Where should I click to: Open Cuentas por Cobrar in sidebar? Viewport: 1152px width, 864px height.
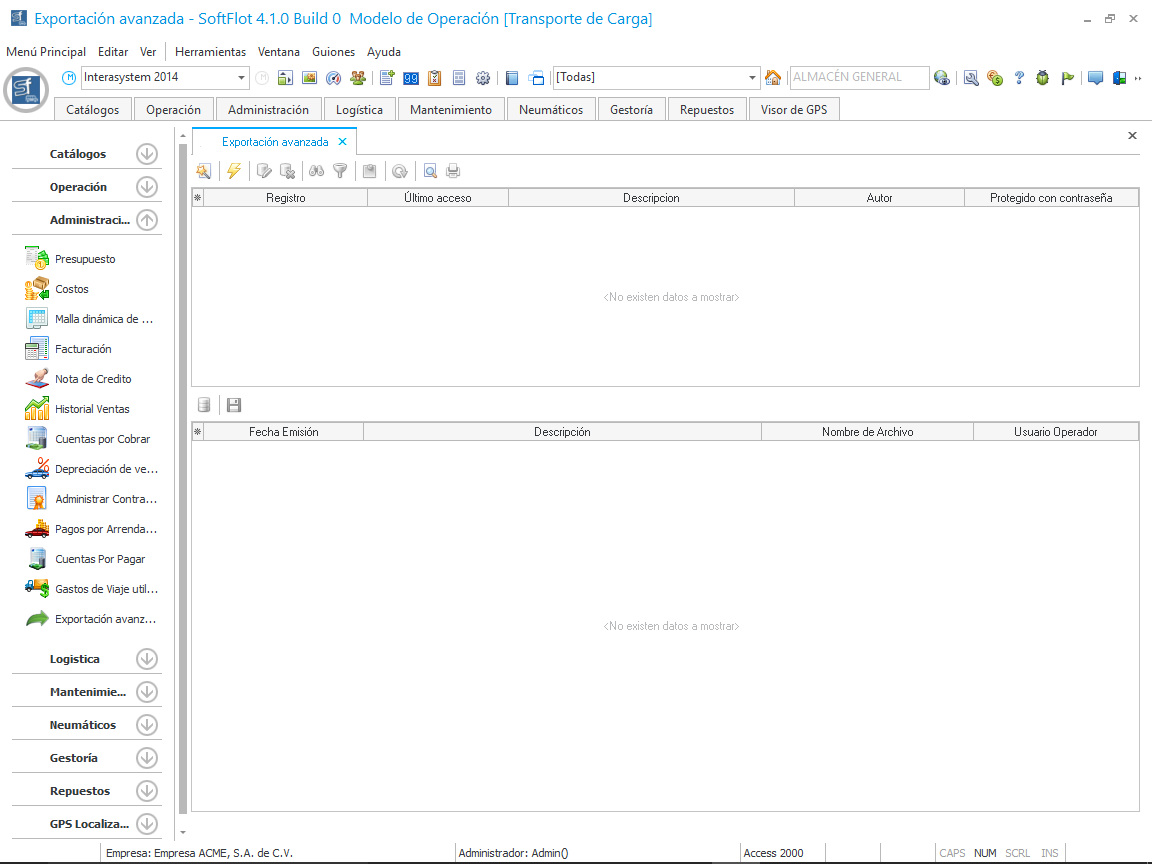tap(102, 439)
